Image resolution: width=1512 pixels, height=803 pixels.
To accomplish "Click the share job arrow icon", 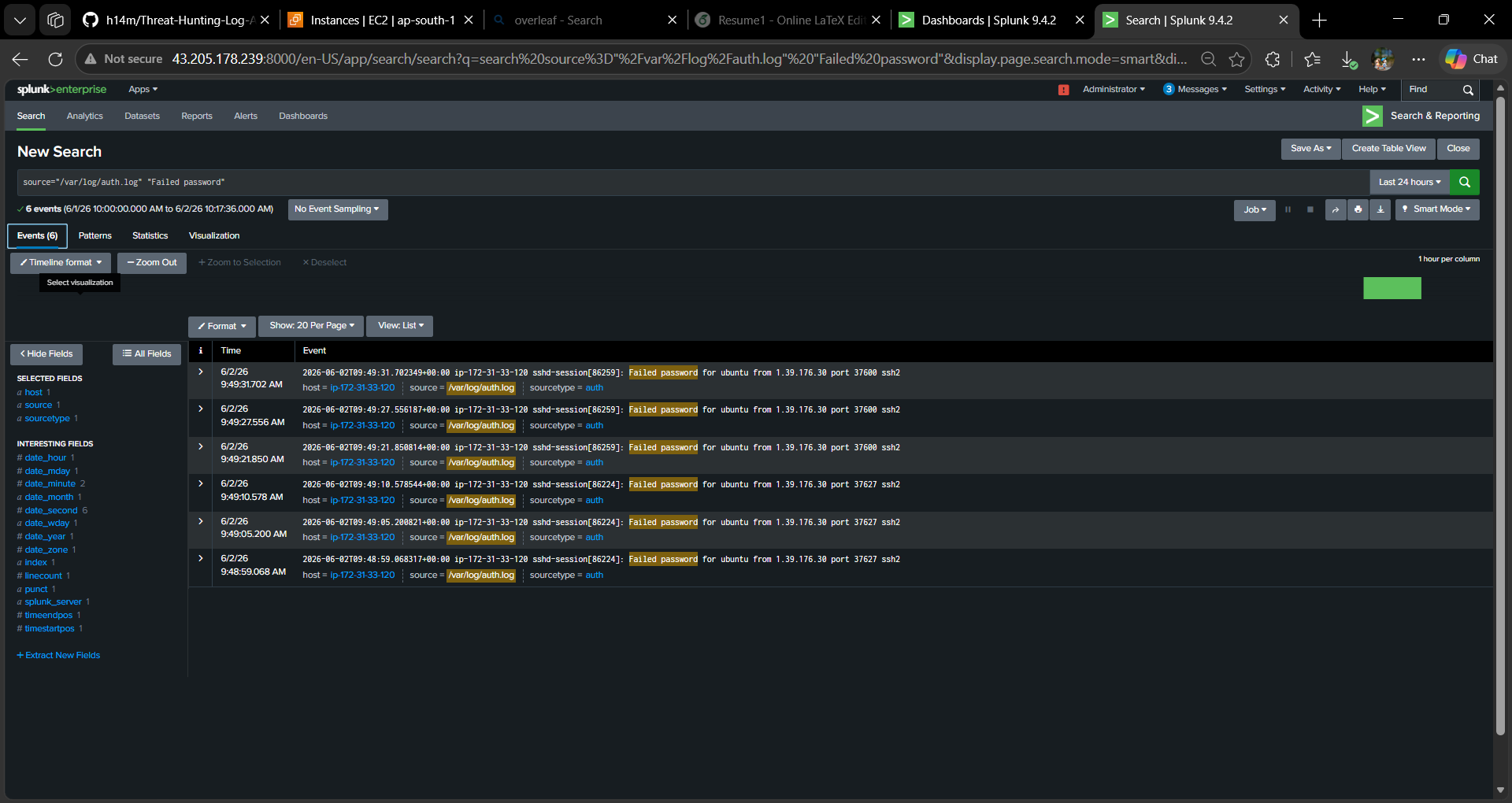I will 1336,209.
